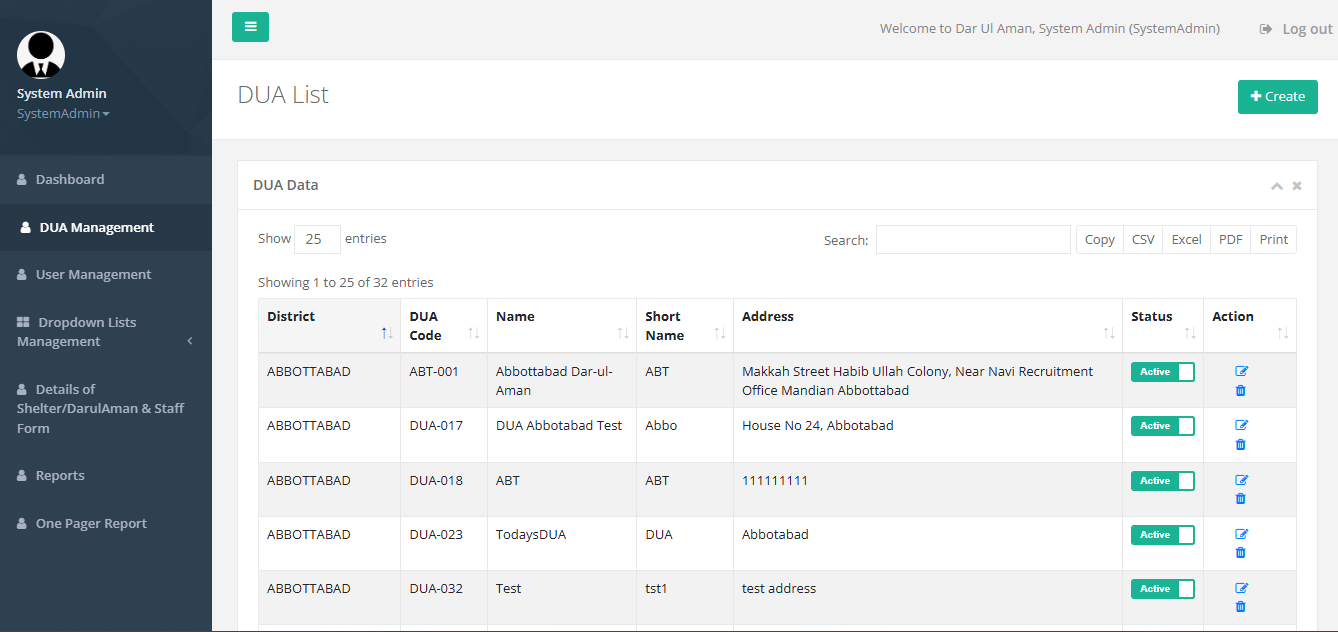Screen dimensions: 1338x632
Task: Click edit icon for DUA-018 row
Action: (x=1241, y=480)
